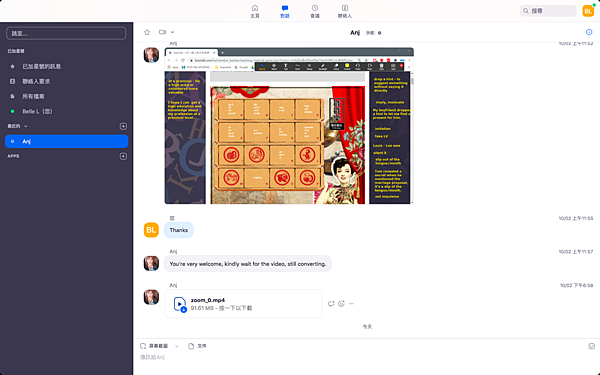Open the chat info panel icon
600x375 pixels.
tap(589, 32)
